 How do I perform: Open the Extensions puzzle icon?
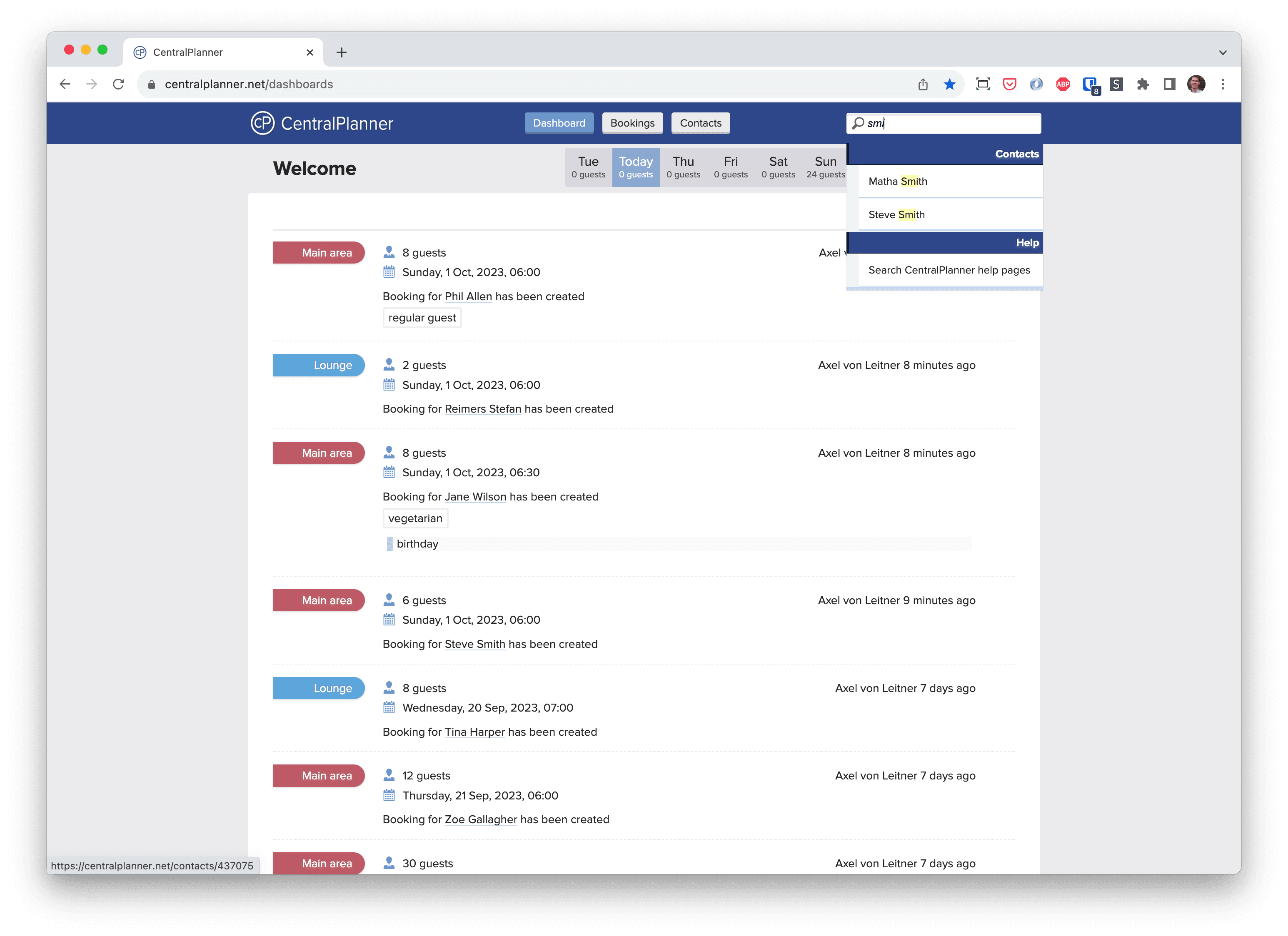click(1143, 84)
